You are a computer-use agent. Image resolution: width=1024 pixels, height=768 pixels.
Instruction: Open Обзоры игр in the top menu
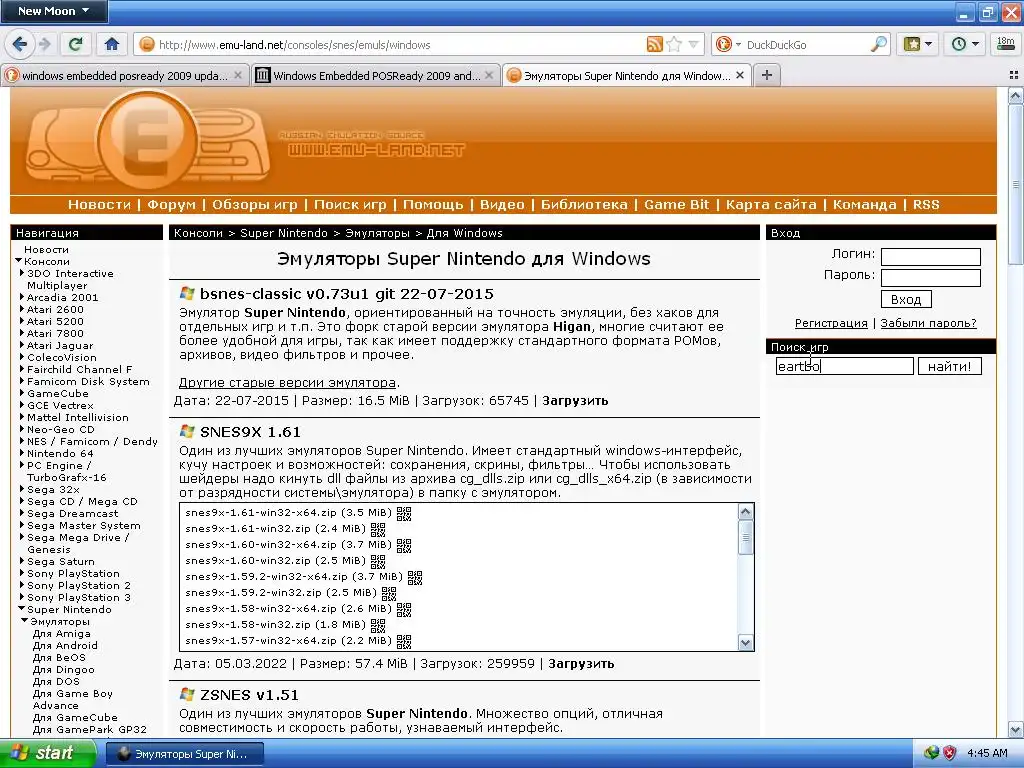[255, 204]
